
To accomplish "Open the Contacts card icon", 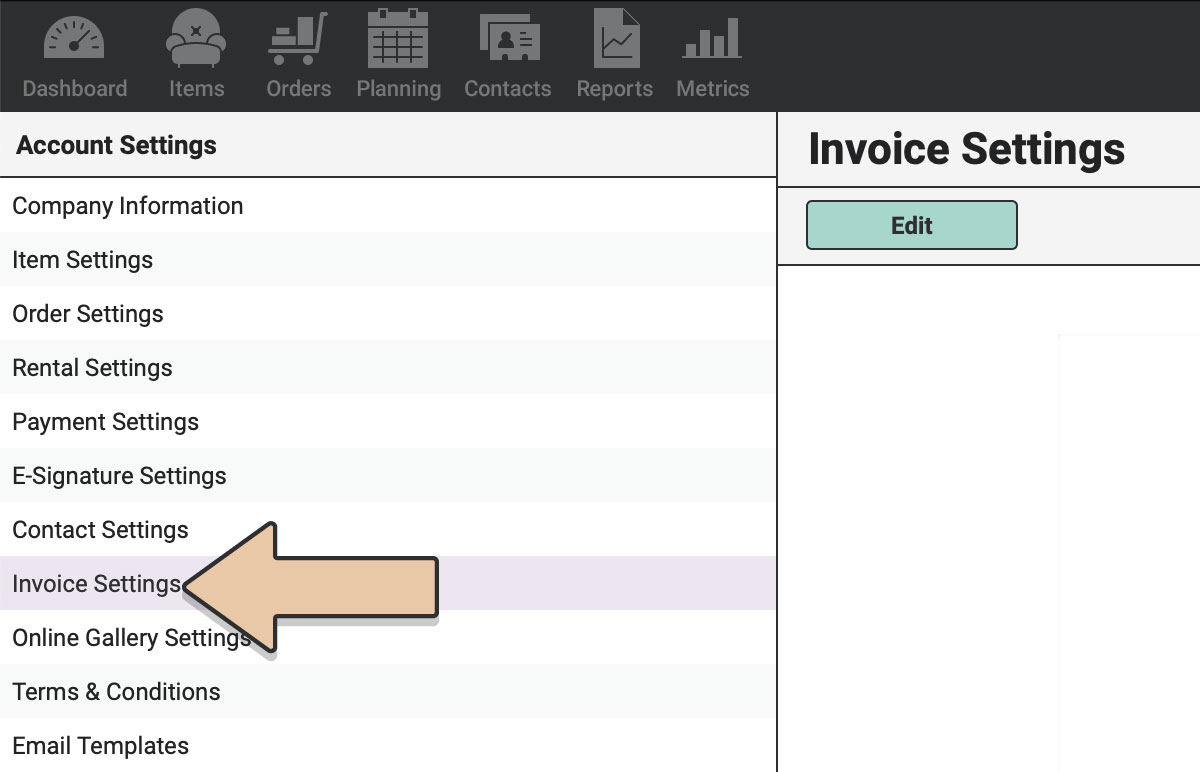I will [x=509, y=40].
